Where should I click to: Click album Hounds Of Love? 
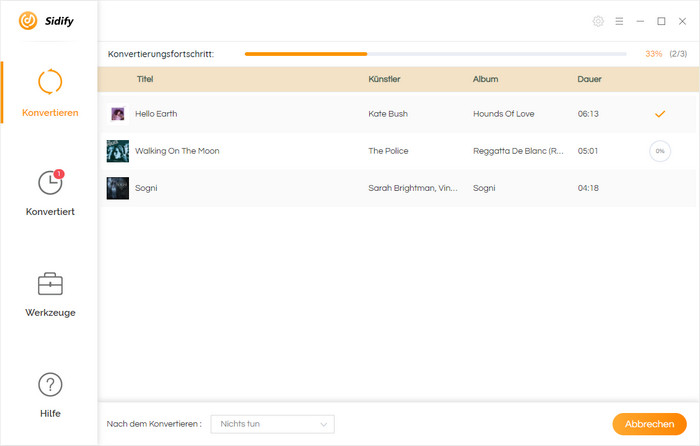click(x=504, y=114)
